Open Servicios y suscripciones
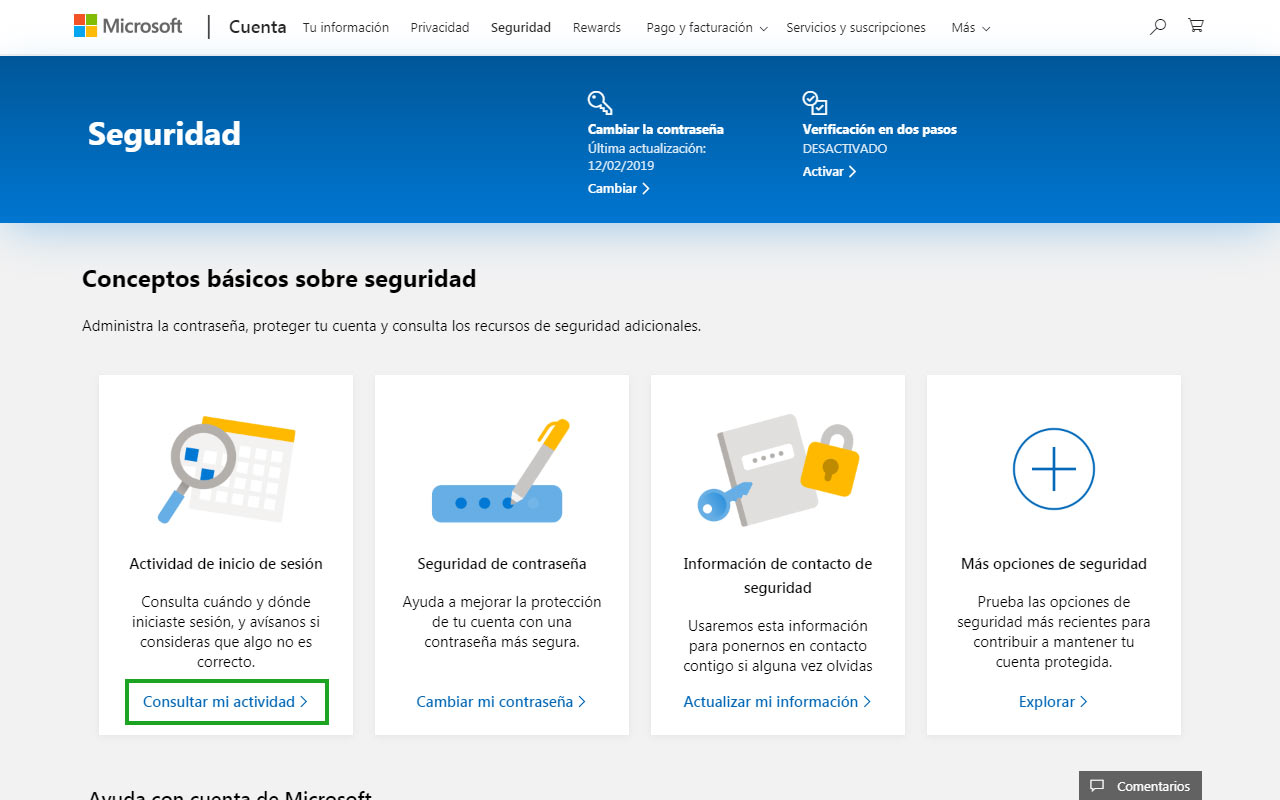The image size is (1280, 800). click(856, 28)
